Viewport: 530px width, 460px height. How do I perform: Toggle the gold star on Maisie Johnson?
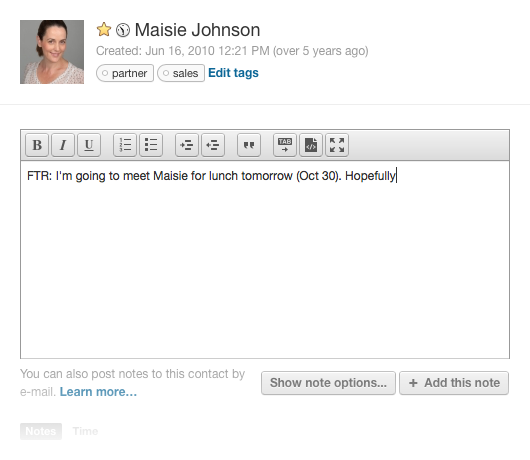(104, 30)
